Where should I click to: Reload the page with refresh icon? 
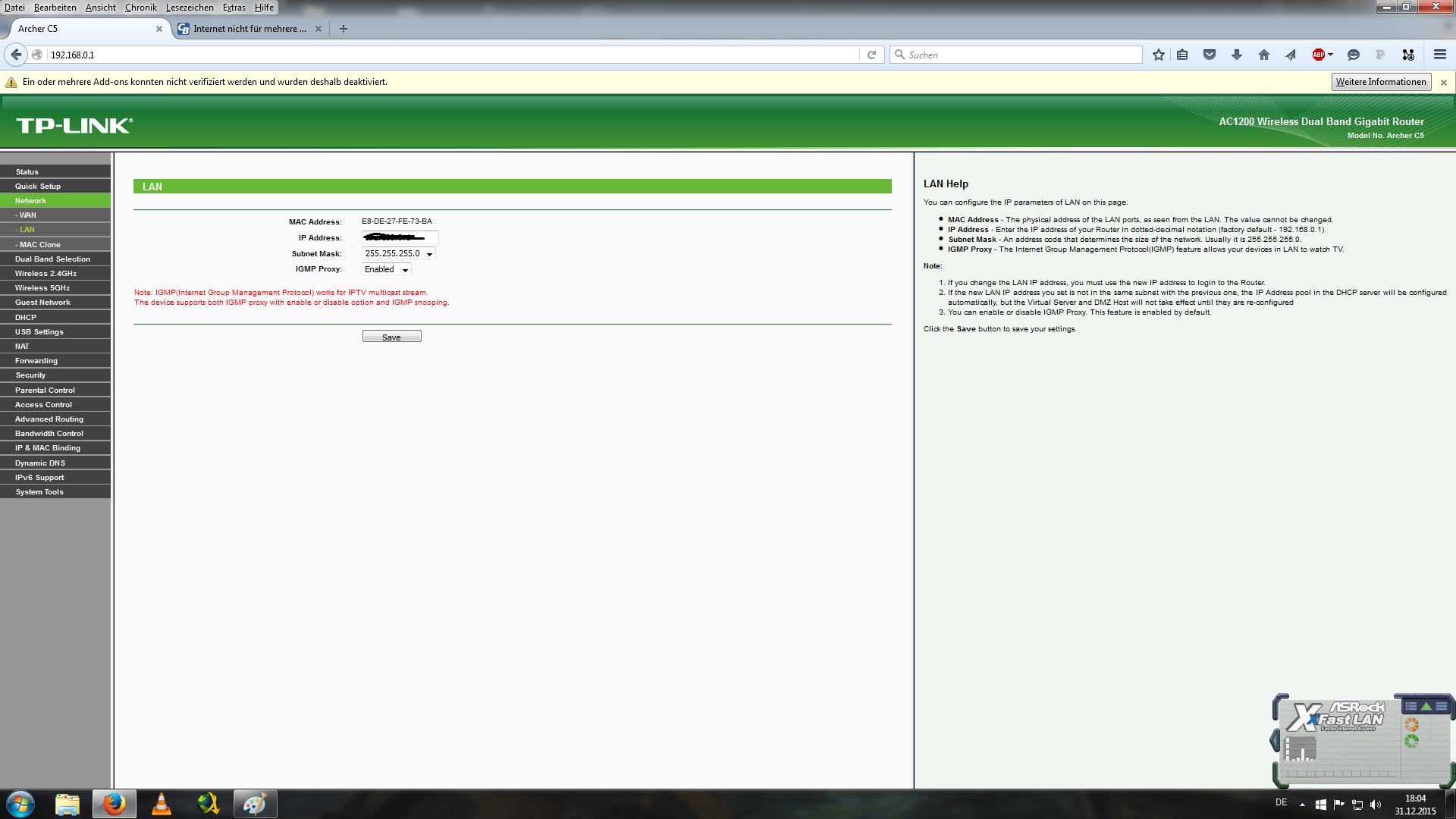coord(871,55)
